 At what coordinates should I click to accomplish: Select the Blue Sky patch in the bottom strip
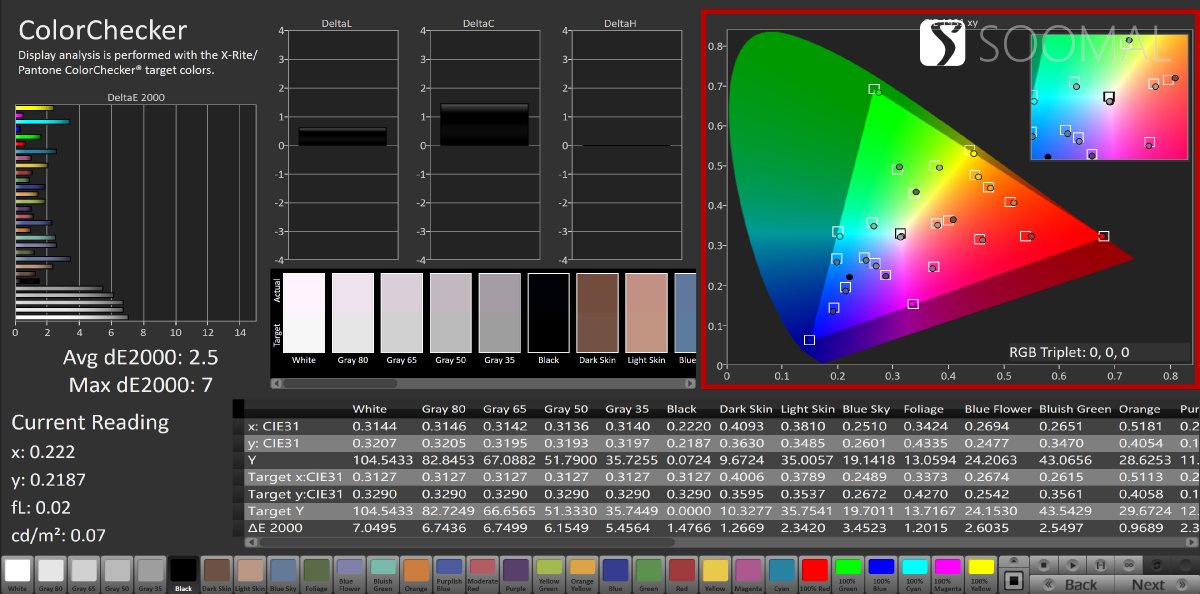pos(283,573)
